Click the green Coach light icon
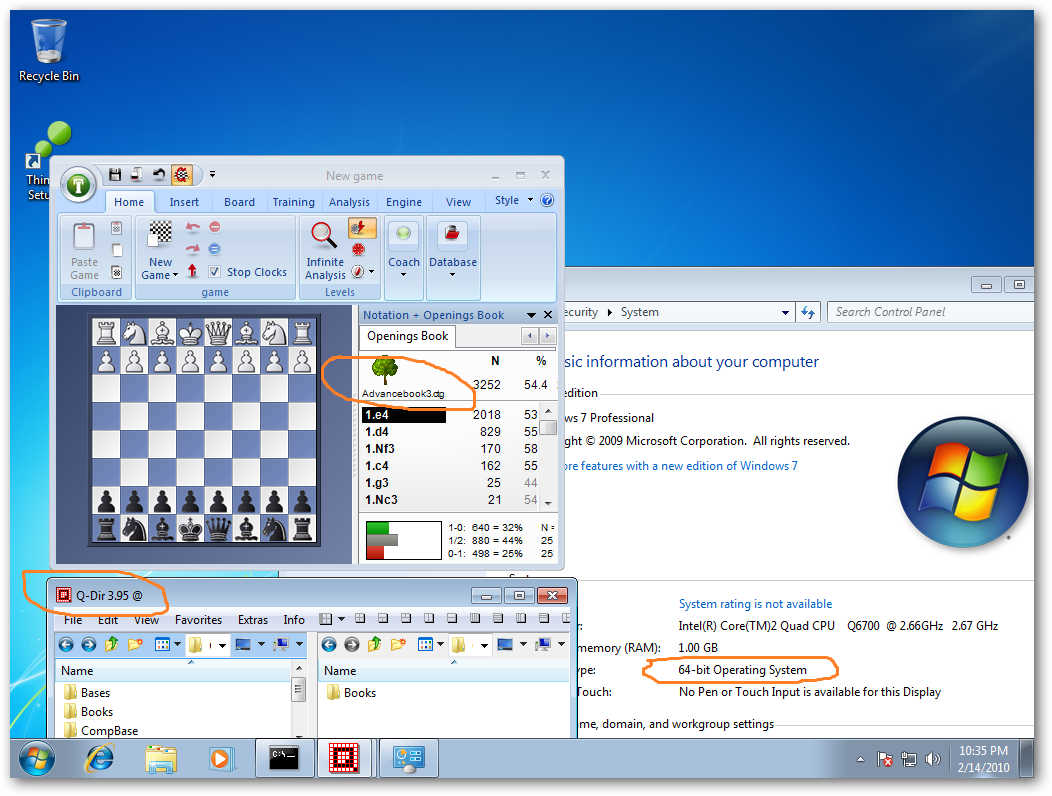Screen dimensions: 1052x796 403,234
